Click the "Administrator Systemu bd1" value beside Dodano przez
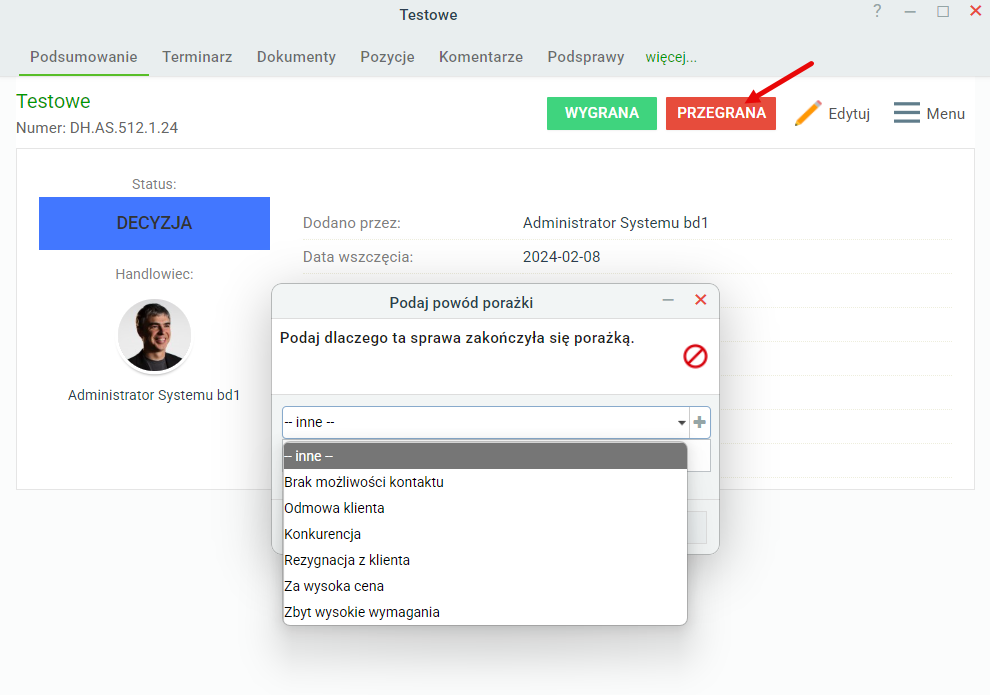Screen dimensions: 990x695 coord(616,223)
